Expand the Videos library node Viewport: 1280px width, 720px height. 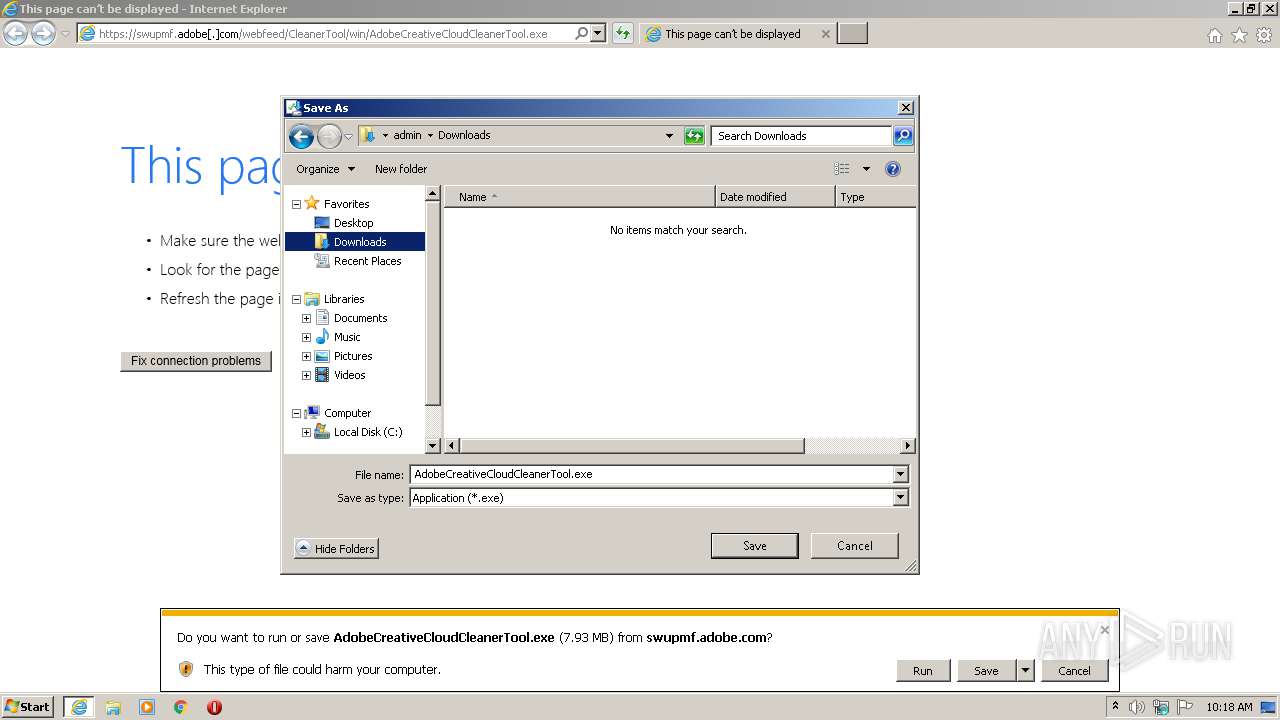click(x=306, y=375)
